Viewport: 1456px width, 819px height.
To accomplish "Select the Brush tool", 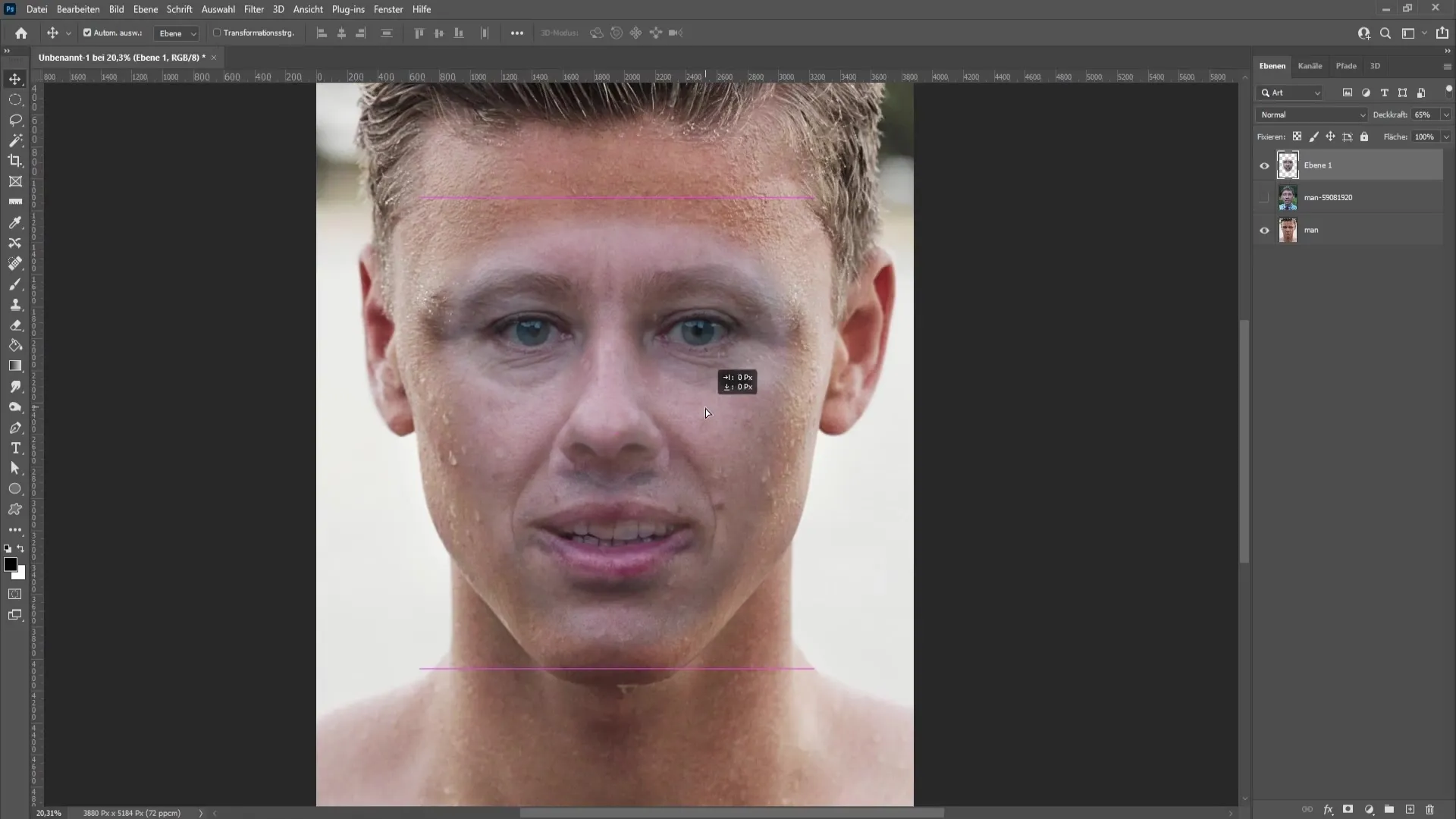I will 15,283.
